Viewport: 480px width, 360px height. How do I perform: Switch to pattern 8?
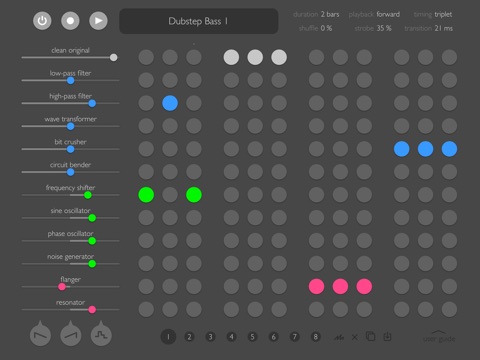pos(315,337)
